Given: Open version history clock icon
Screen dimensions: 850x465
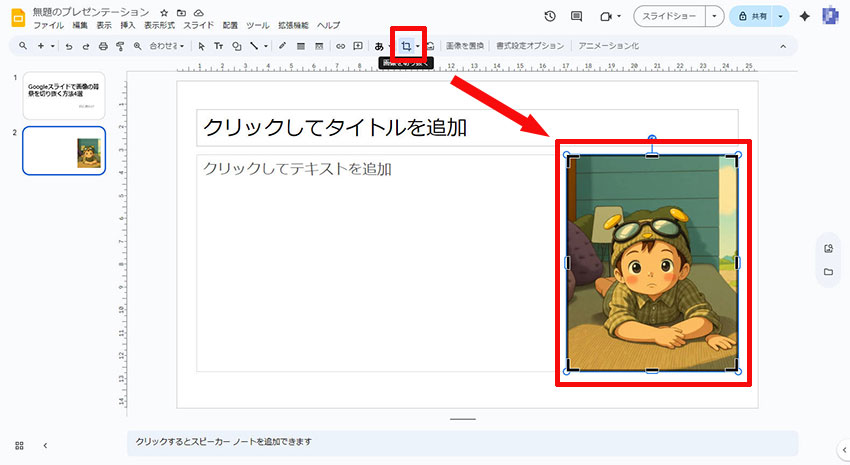Looking at the screenshot, I should pos(550,16).
